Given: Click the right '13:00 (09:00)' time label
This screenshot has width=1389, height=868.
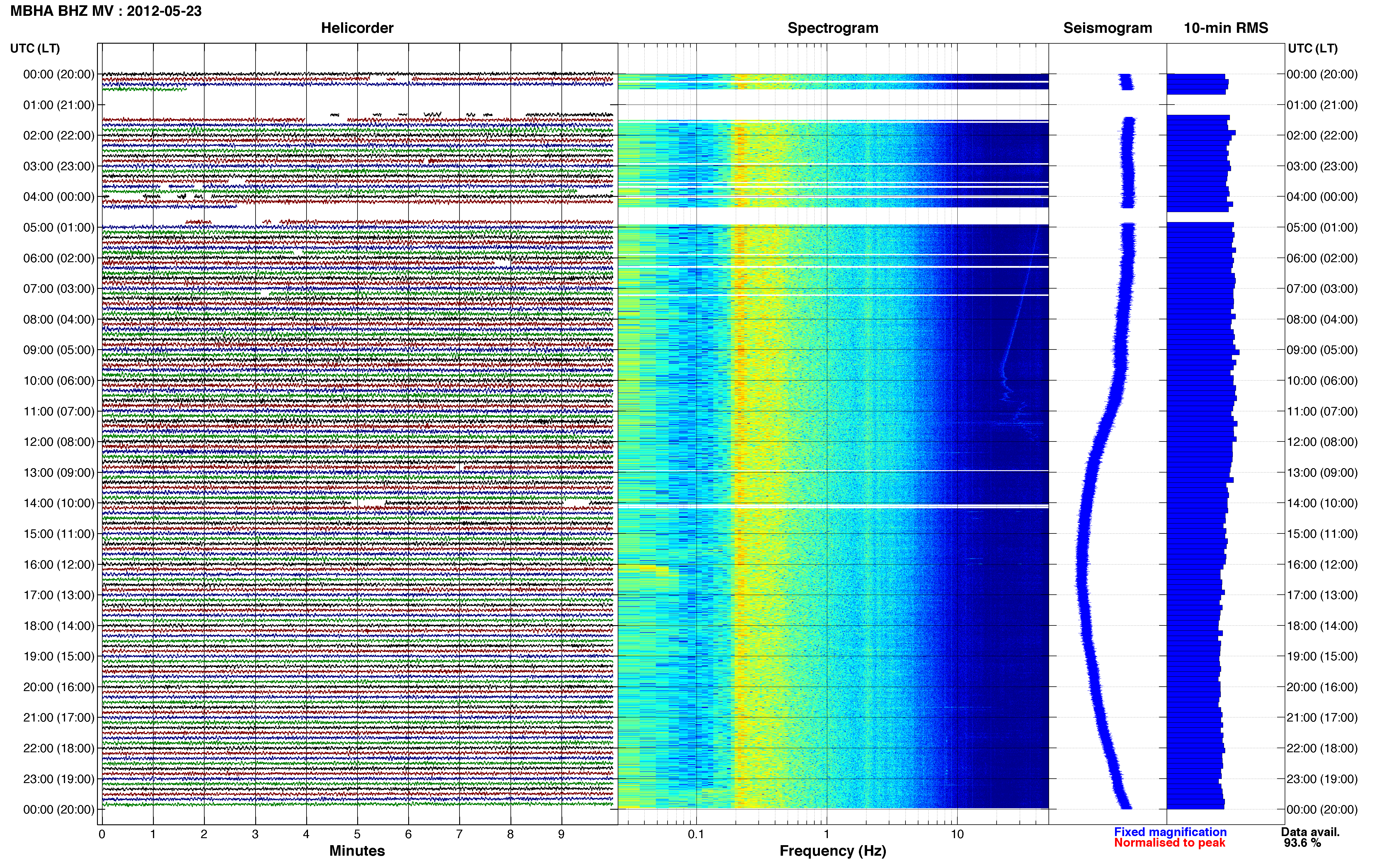Looking at the screenshot, I should [x=1322, y=473].
